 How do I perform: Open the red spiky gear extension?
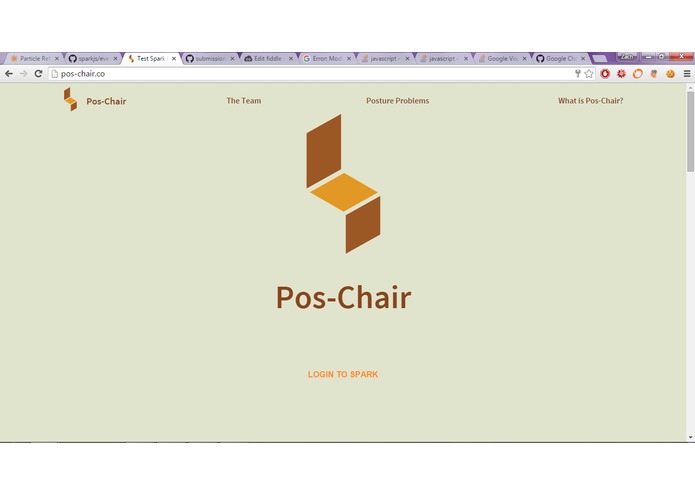[621, 74]
